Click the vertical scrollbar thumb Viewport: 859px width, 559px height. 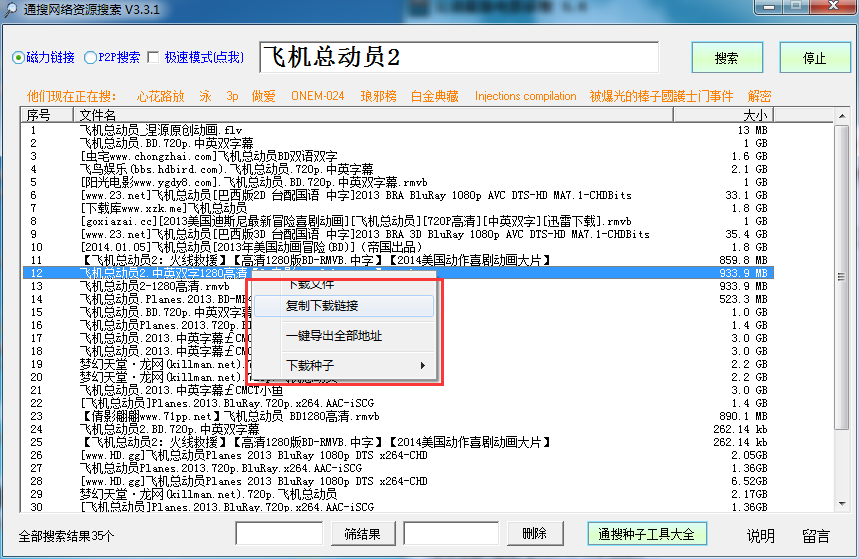pyautogui.click(x=841, y=277)
